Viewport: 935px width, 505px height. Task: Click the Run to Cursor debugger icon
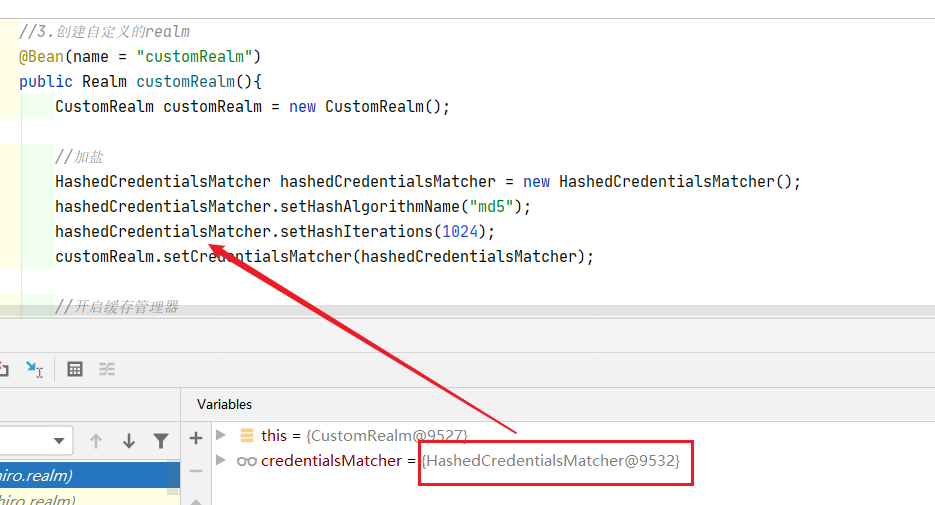pyautogui.click(x=35, y=370)
